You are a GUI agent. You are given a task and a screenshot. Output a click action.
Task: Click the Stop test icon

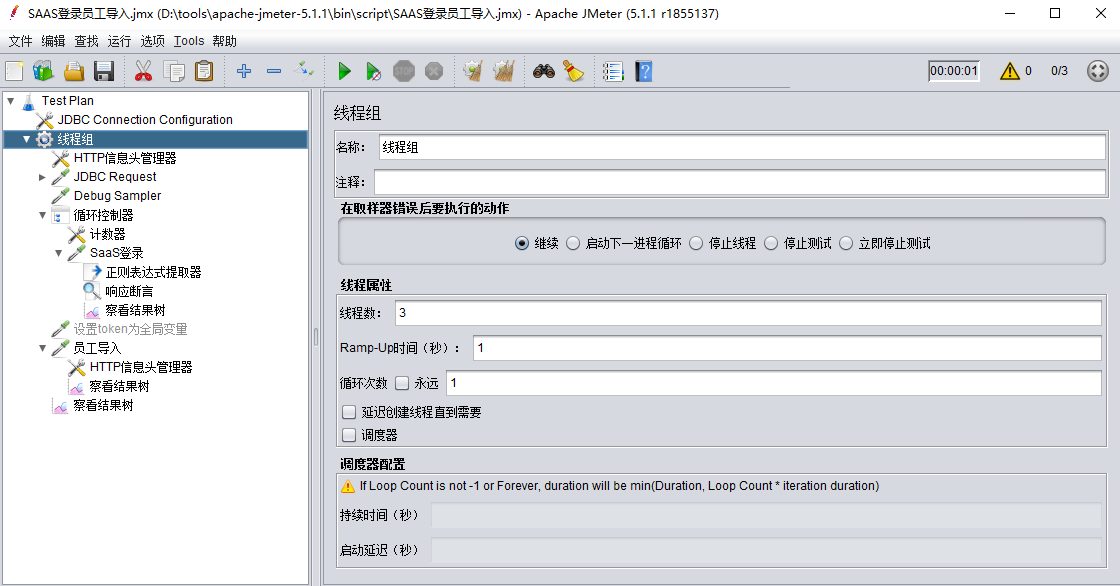[x=404, y=71]
